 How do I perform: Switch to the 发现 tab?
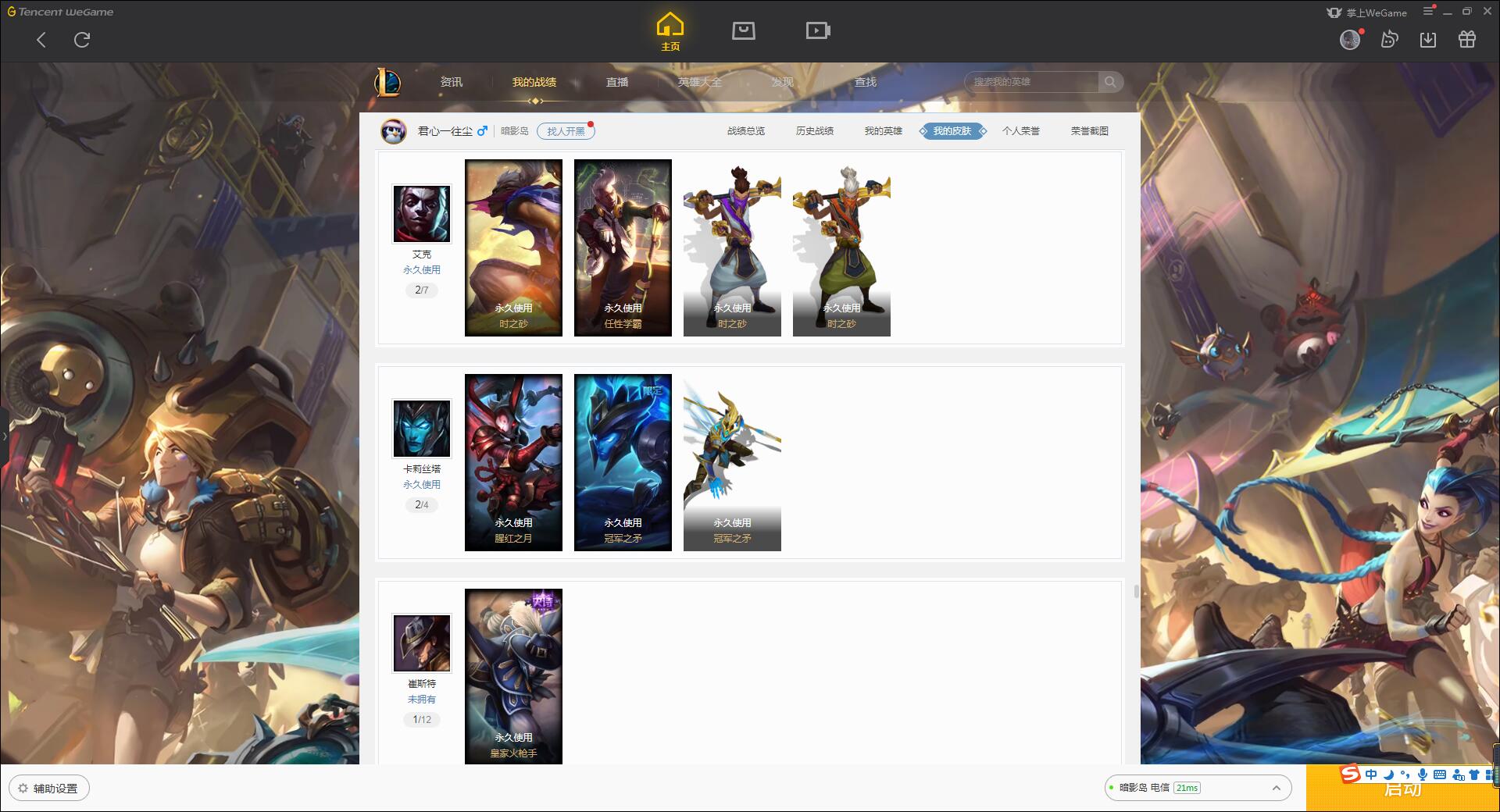(x=783, y=82)
